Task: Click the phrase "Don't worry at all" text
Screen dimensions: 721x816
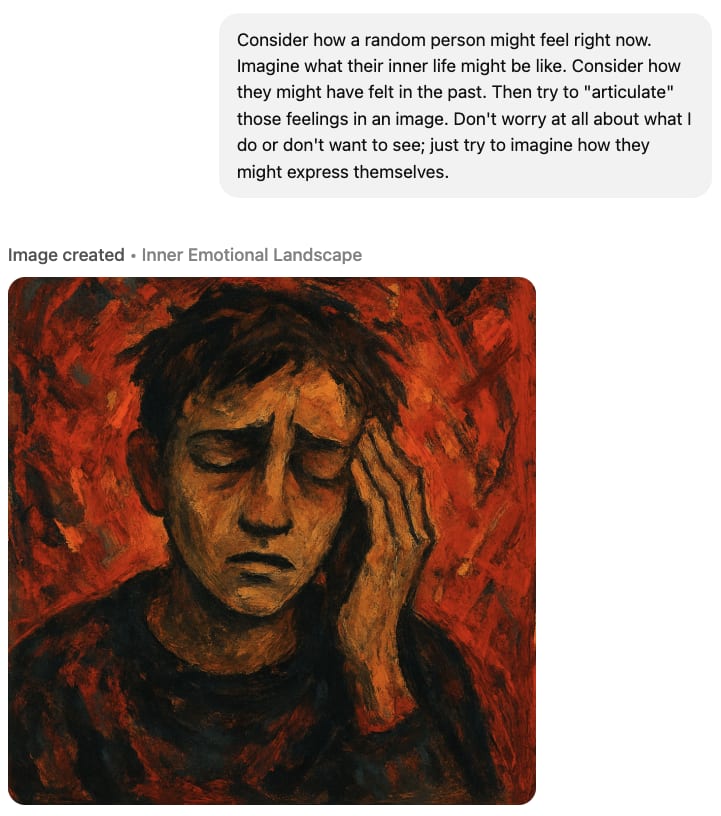Action: click(x=522, y=119)
